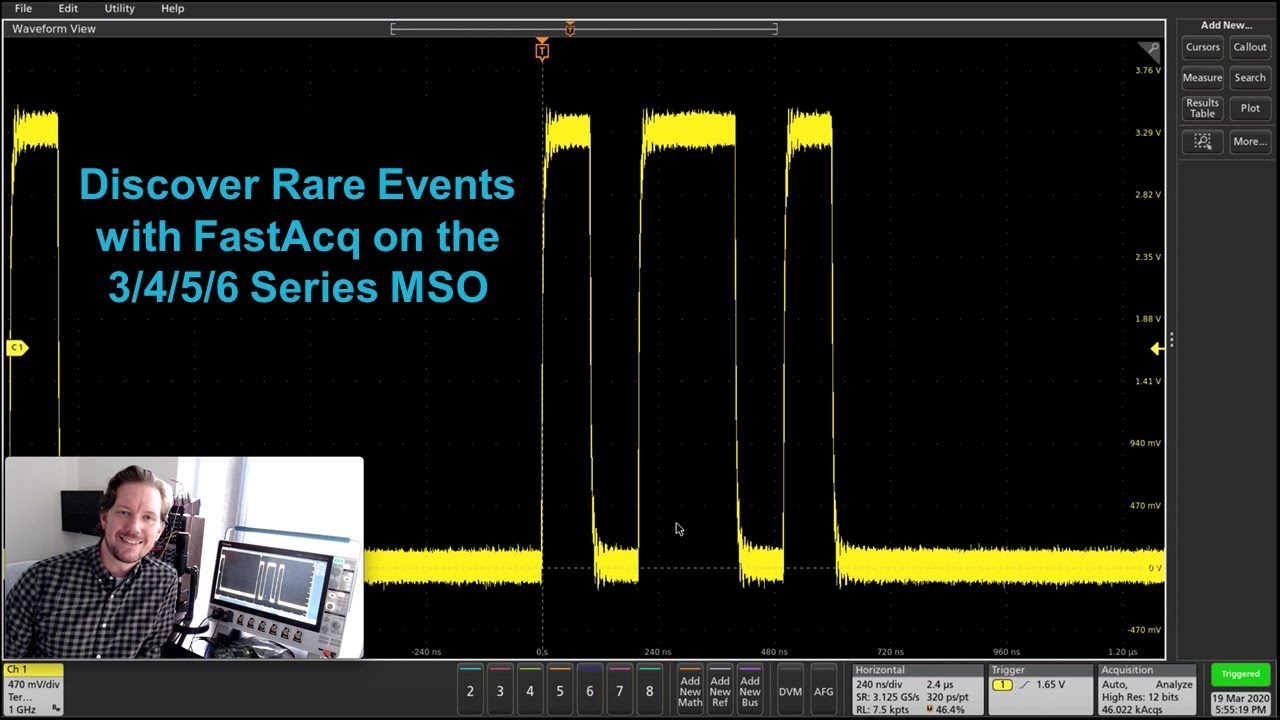Add a Results Table
This screenshot has width=1280, height=720.
pos(1202,108)
